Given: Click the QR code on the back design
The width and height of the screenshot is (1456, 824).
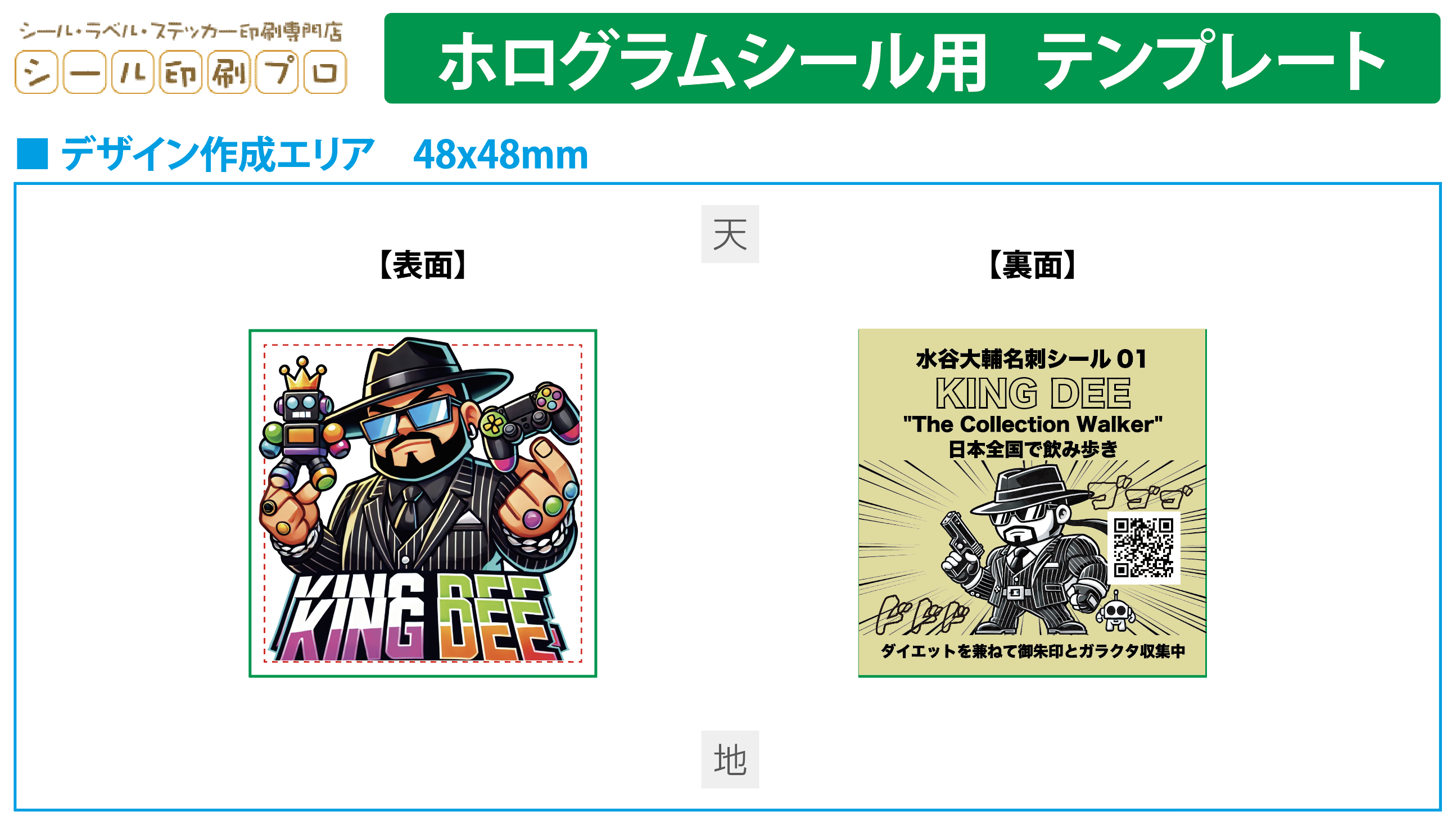Looking at the screenshot, I should (x=1143, y=548).
